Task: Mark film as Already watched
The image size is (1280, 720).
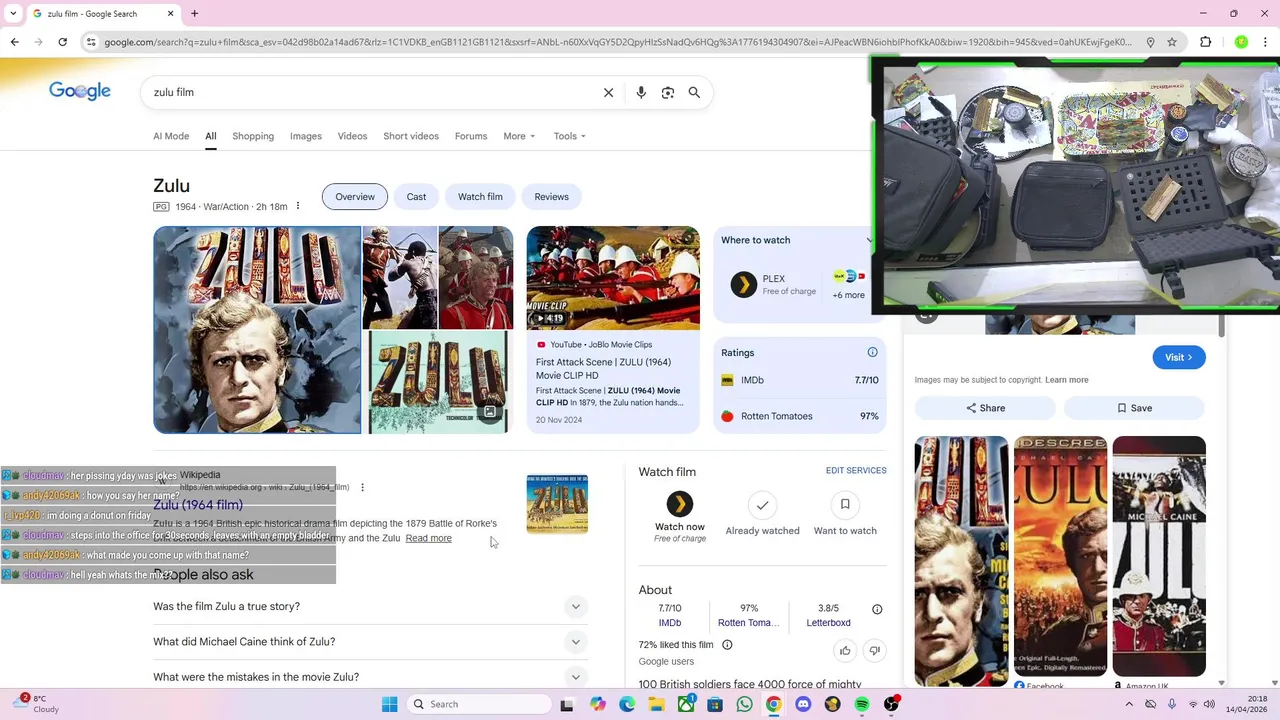Action: (762, 514)
